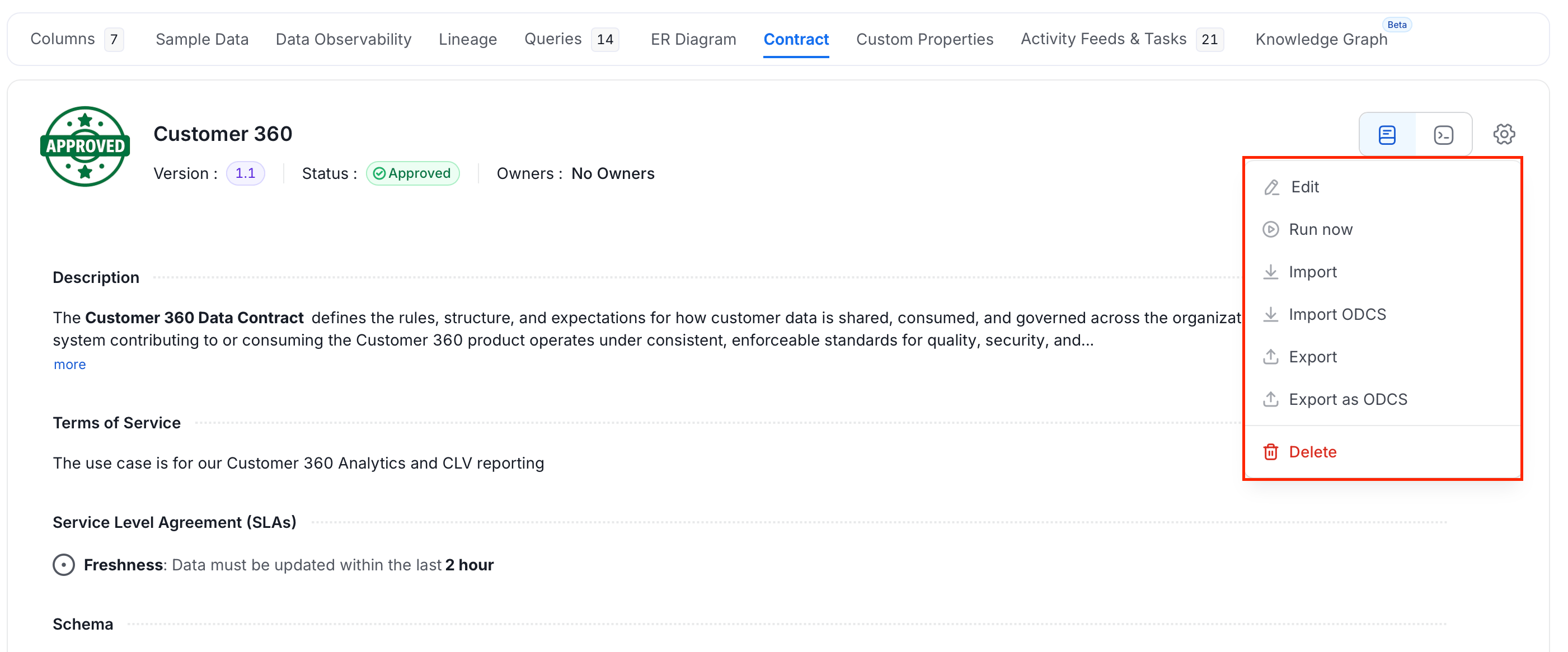
Task: Switch to the contract document view
Action: tap(1387, 134)
